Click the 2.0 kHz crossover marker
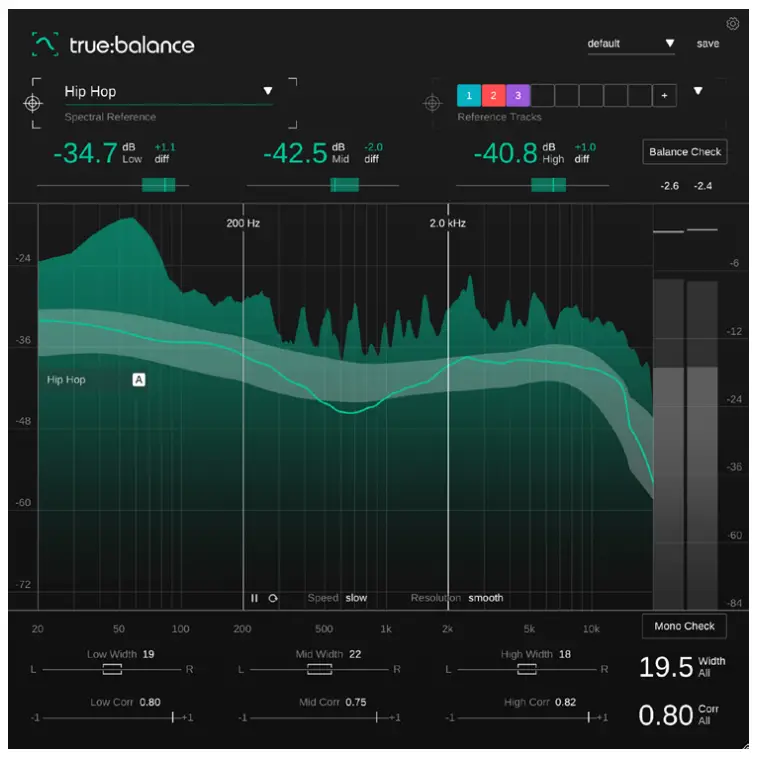The width and height of the screenshot is (760, 760). coord(447,223)
